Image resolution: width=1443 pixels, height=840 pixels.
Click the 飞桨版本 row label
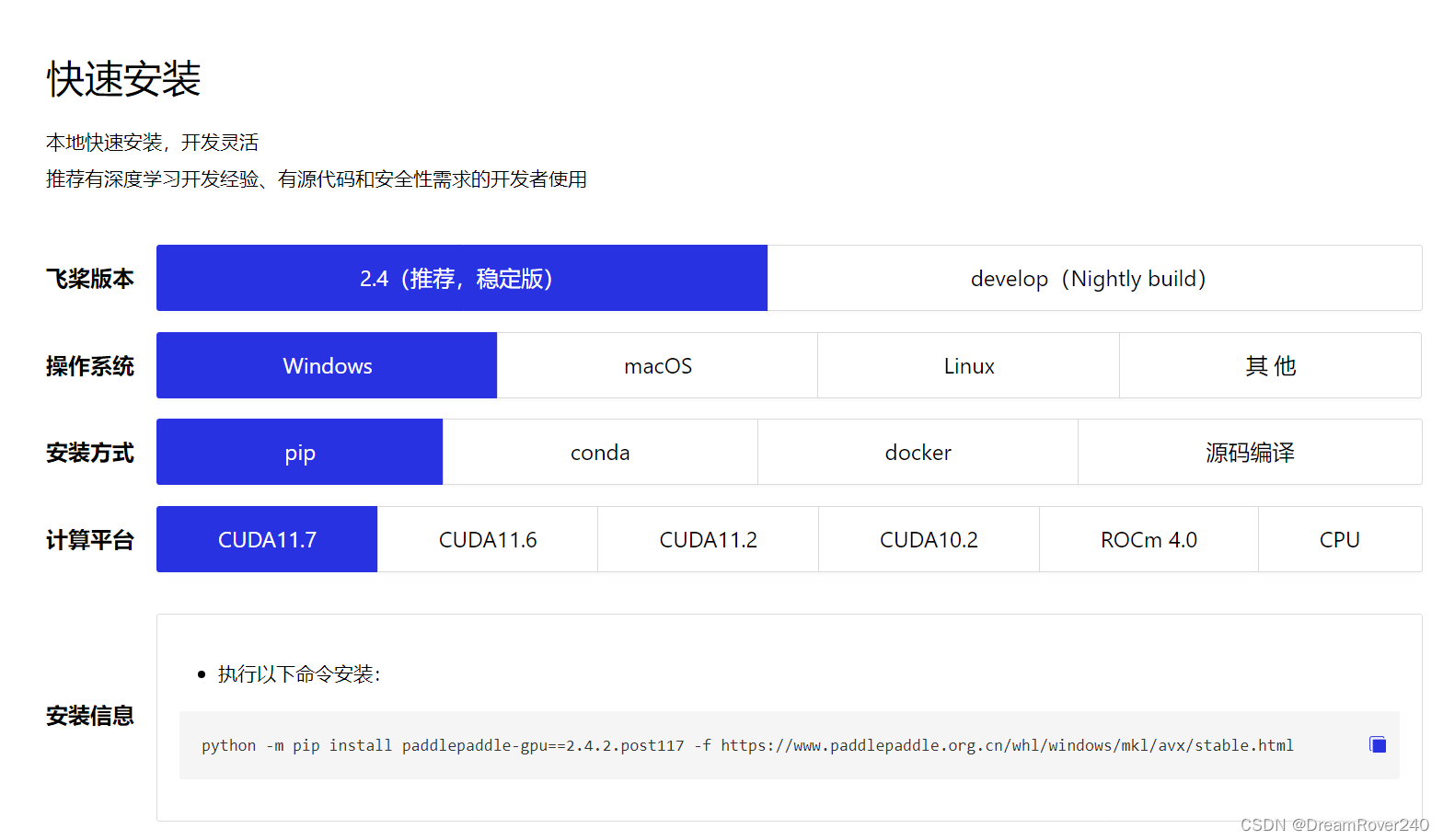click(90, 278)
